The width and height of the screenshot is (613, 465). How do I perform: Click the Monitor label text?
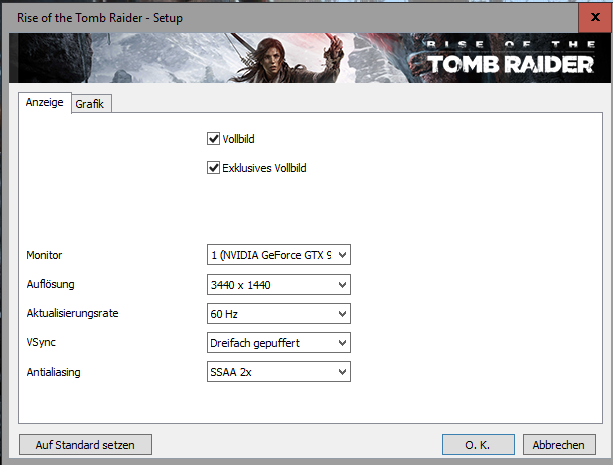[44, 255]
